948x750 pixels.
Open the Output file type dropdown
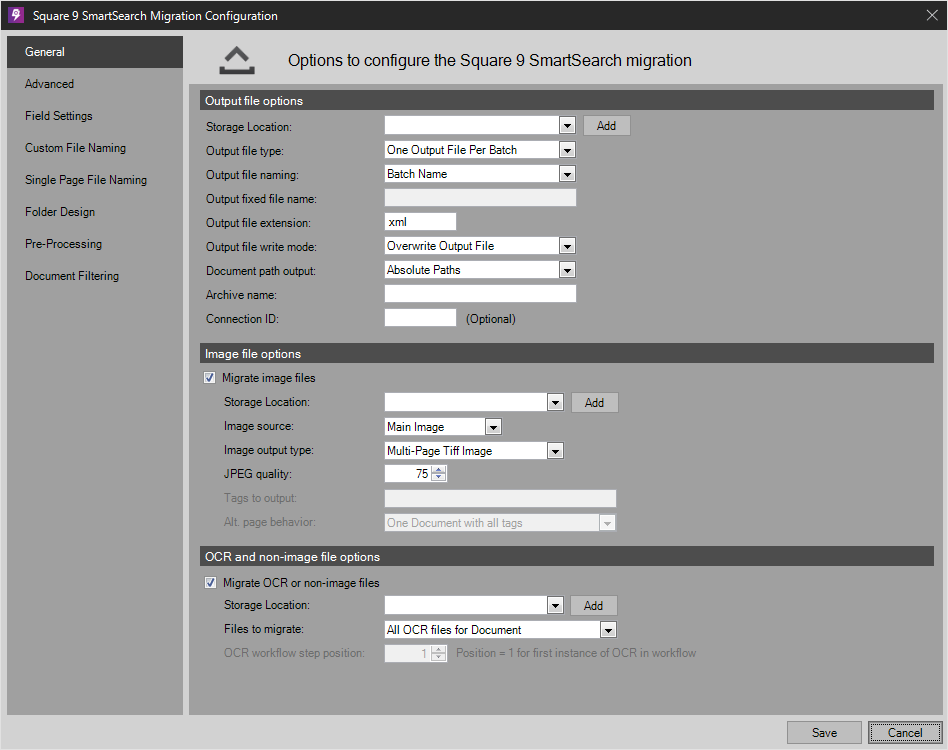pyautogui.click(x=567, y=150)
